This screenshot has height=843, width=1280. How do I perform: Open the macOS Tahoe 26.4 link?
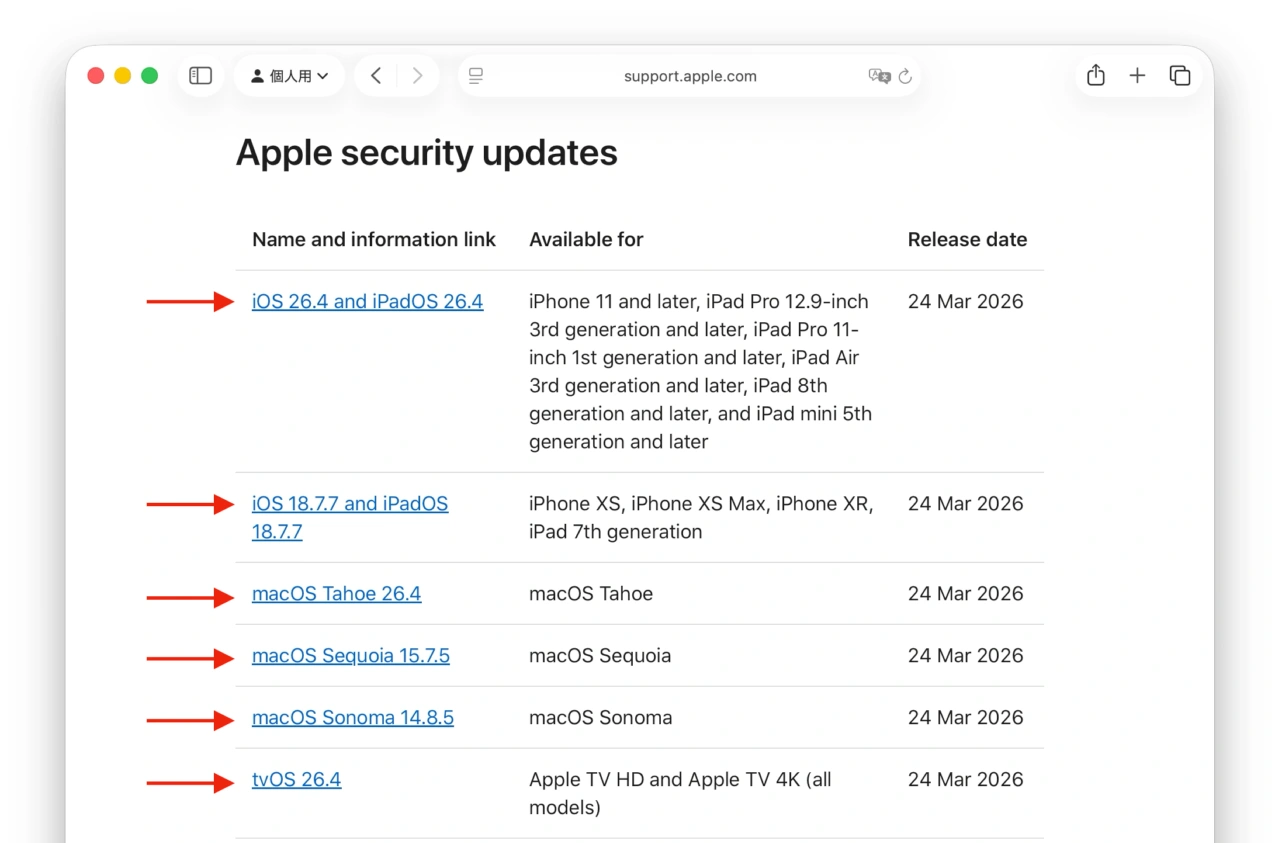point(336,594)
